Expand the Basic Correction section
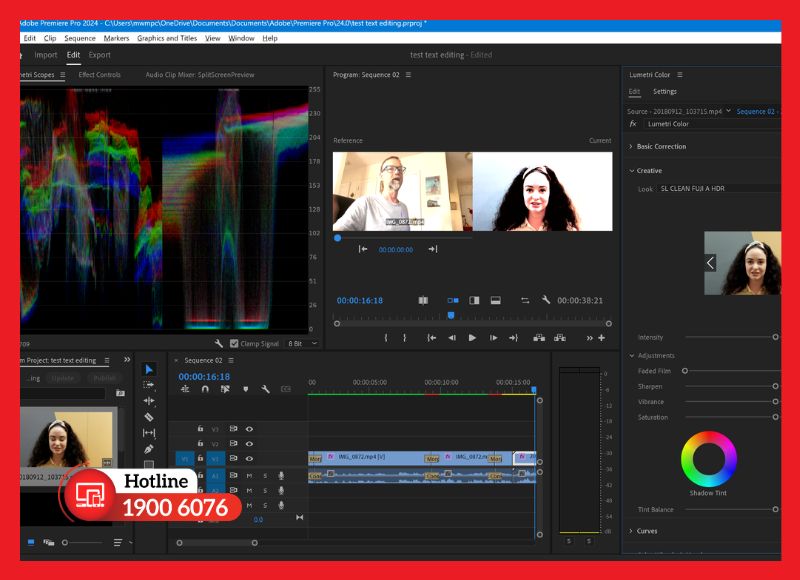 [631, 146]
